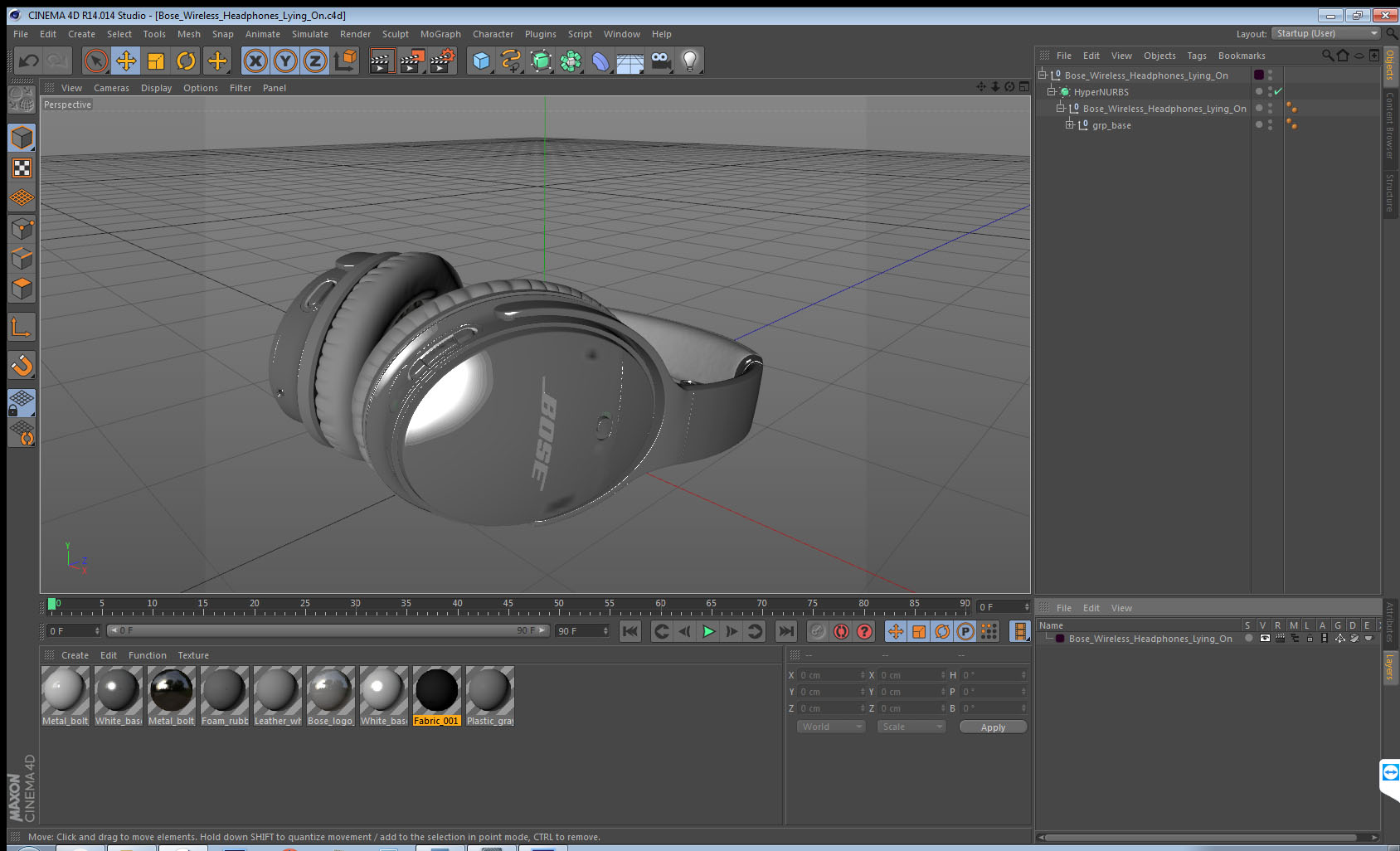Toggle grp_base visibility dots

1270,124
